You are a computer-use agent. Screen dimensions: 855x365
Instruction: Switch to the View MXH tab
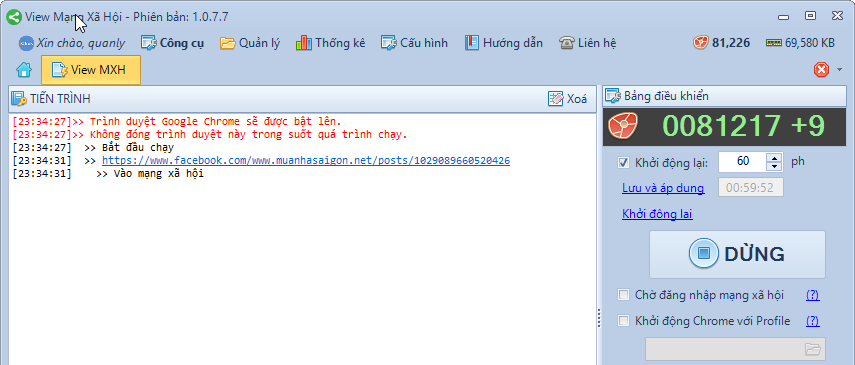(91, 70)
